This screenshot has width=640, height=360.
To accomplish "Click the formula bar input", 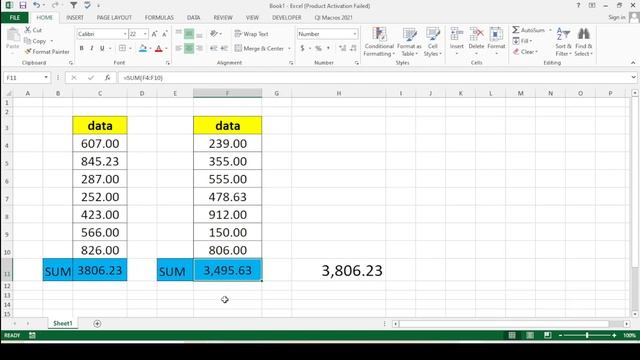I will pyautogui.click(x=373, y=78).
